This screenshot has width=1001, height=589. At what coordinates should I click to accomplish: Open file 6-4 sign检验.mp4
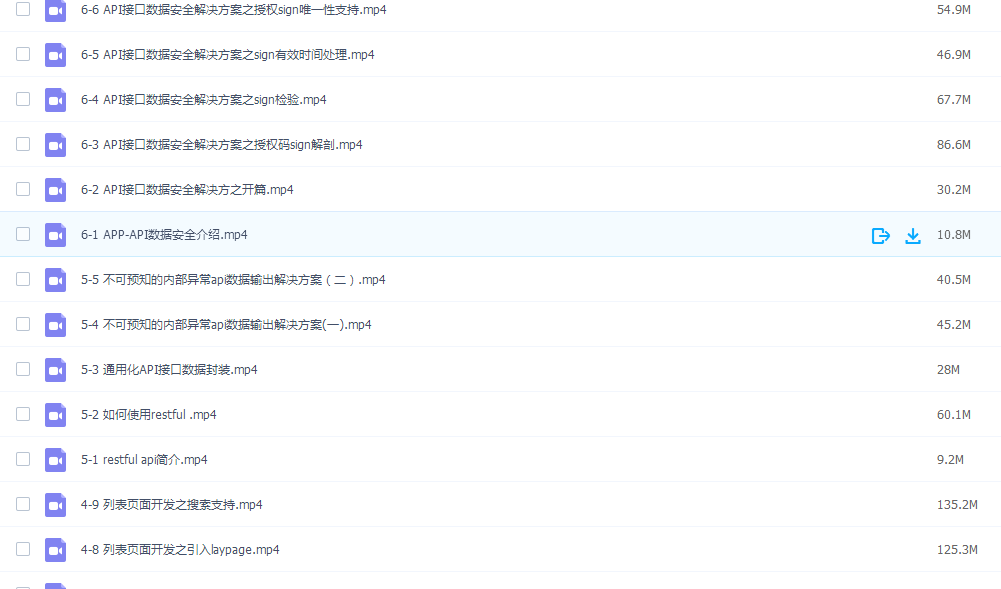(x=204, y=100)
